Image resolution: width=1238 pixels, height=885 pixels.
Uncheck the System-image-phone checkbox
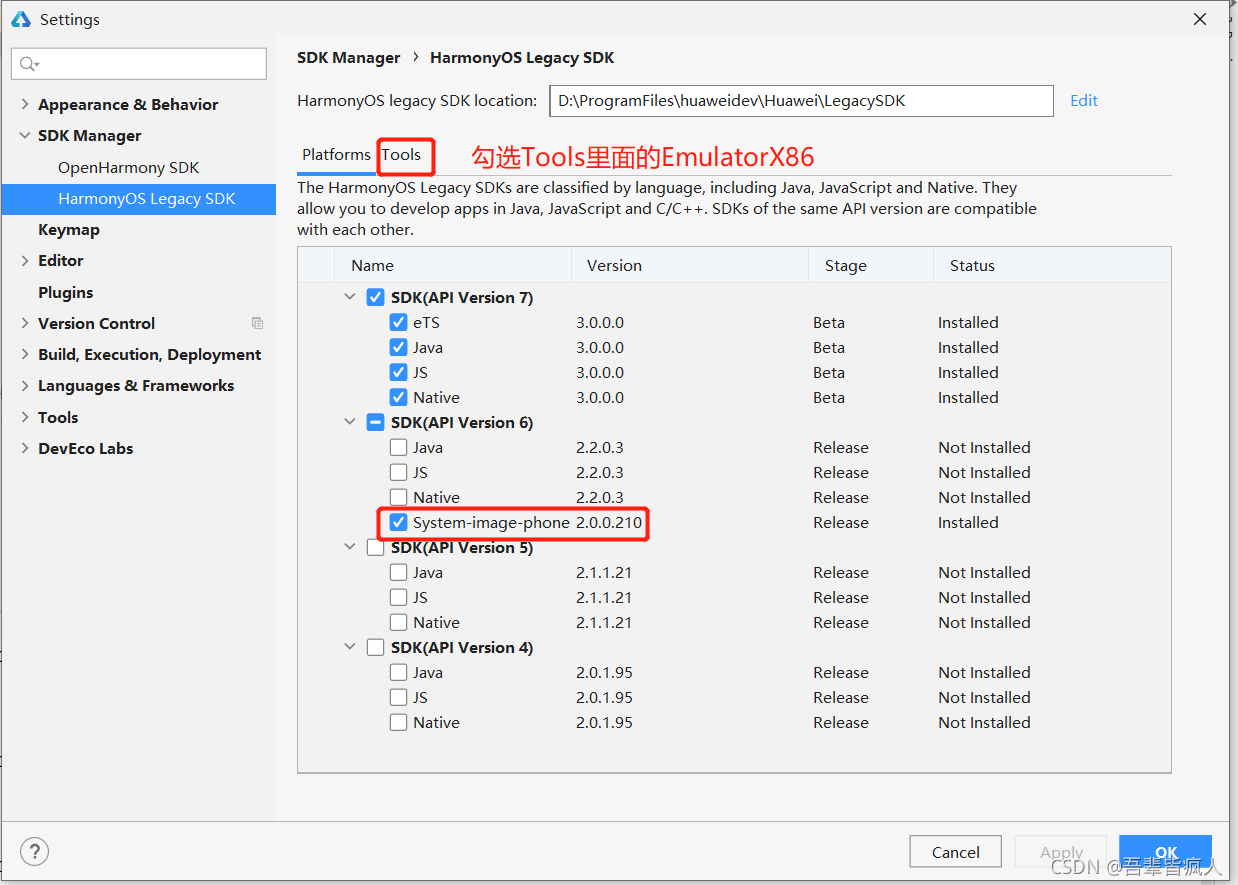click(x=398, y=522)
